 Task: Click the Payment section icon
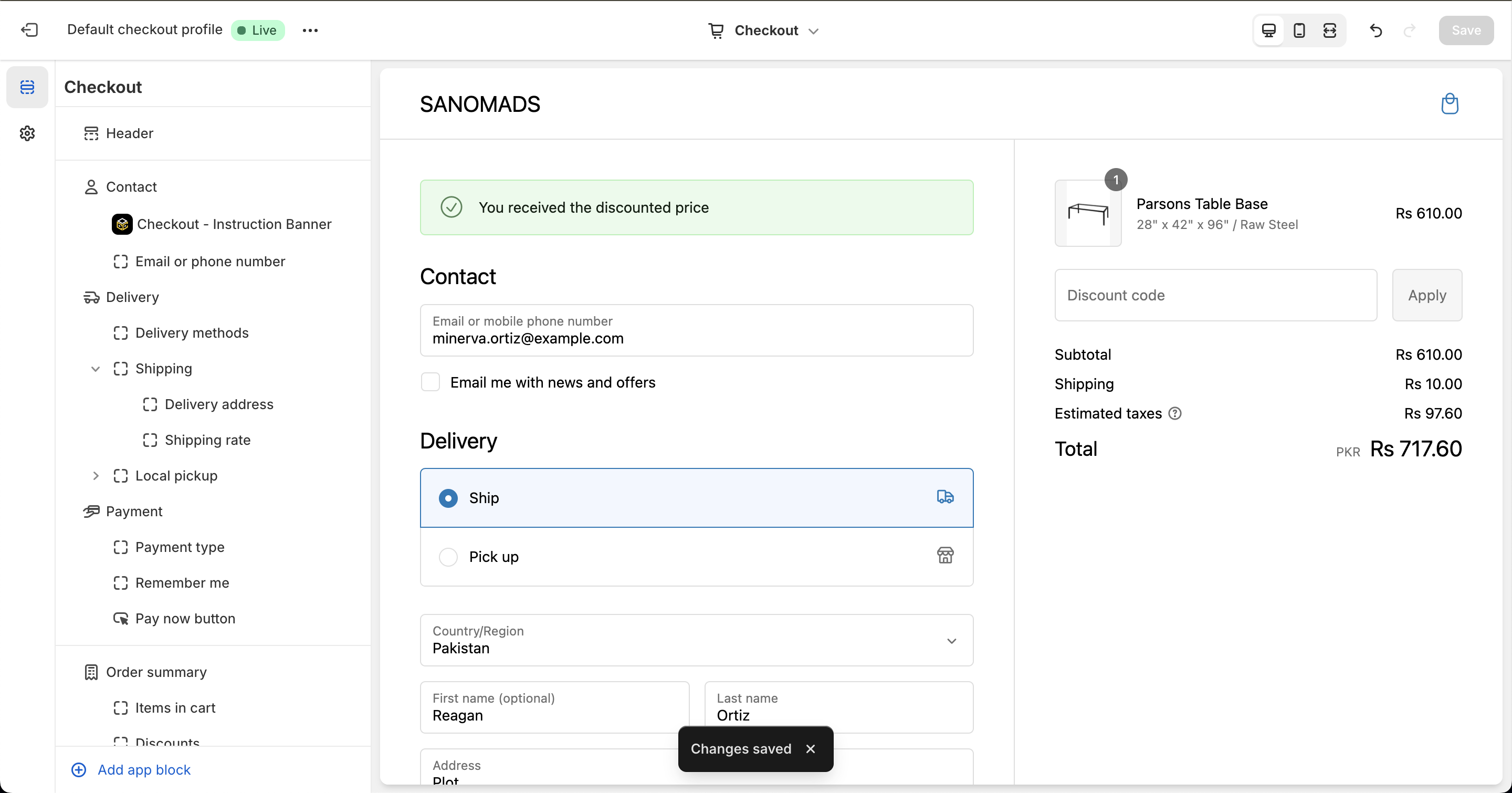[x=91, y=512]
